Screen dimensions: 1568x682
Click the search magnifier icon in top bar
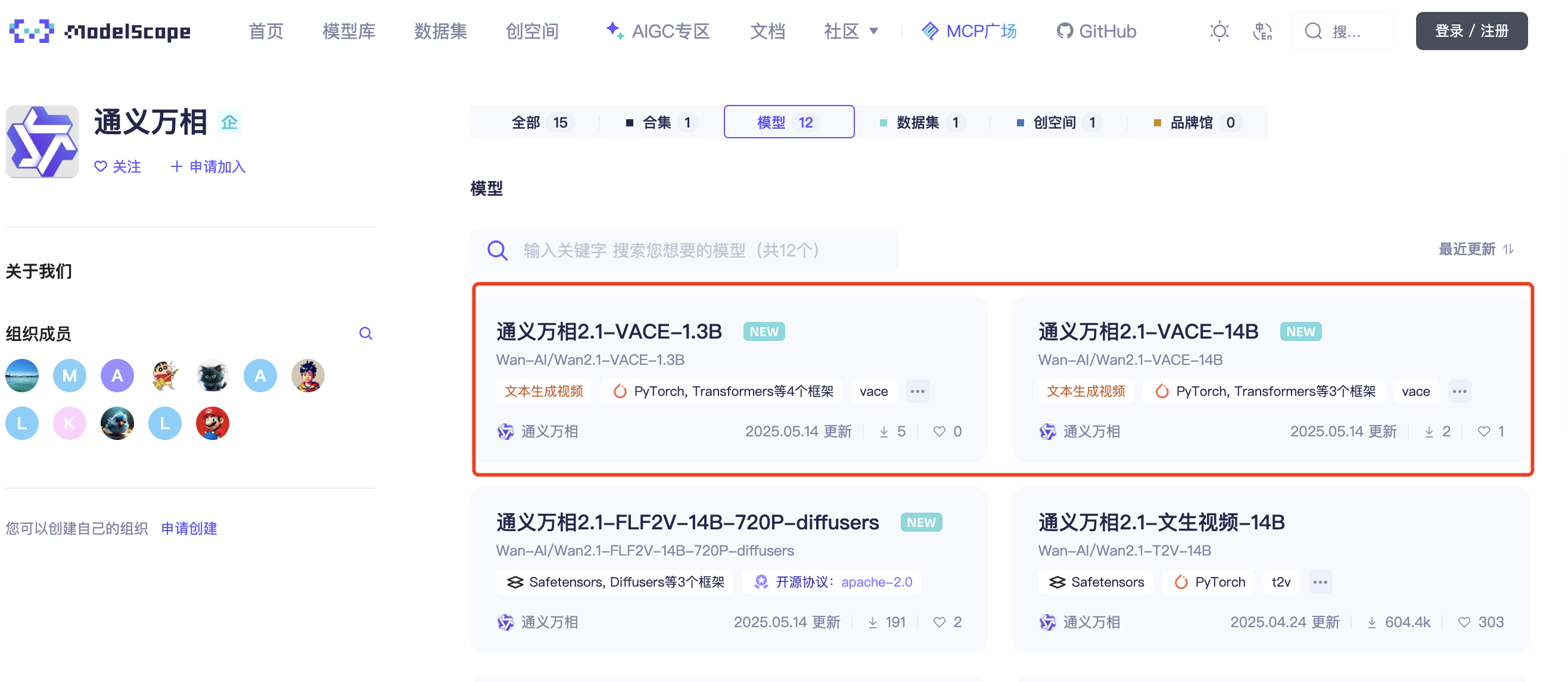pyautogui.click(x=1312, y=30)
